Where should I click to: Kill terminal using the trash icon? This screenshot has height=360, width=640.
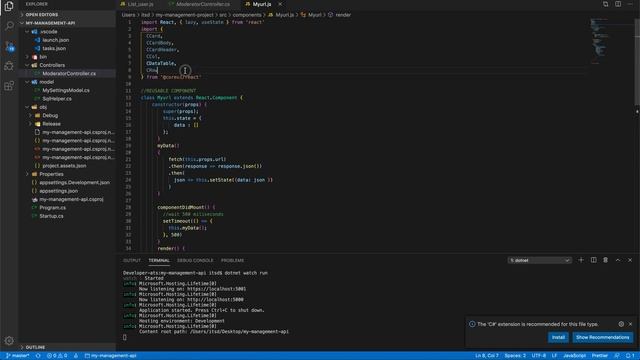click(606, 260)
